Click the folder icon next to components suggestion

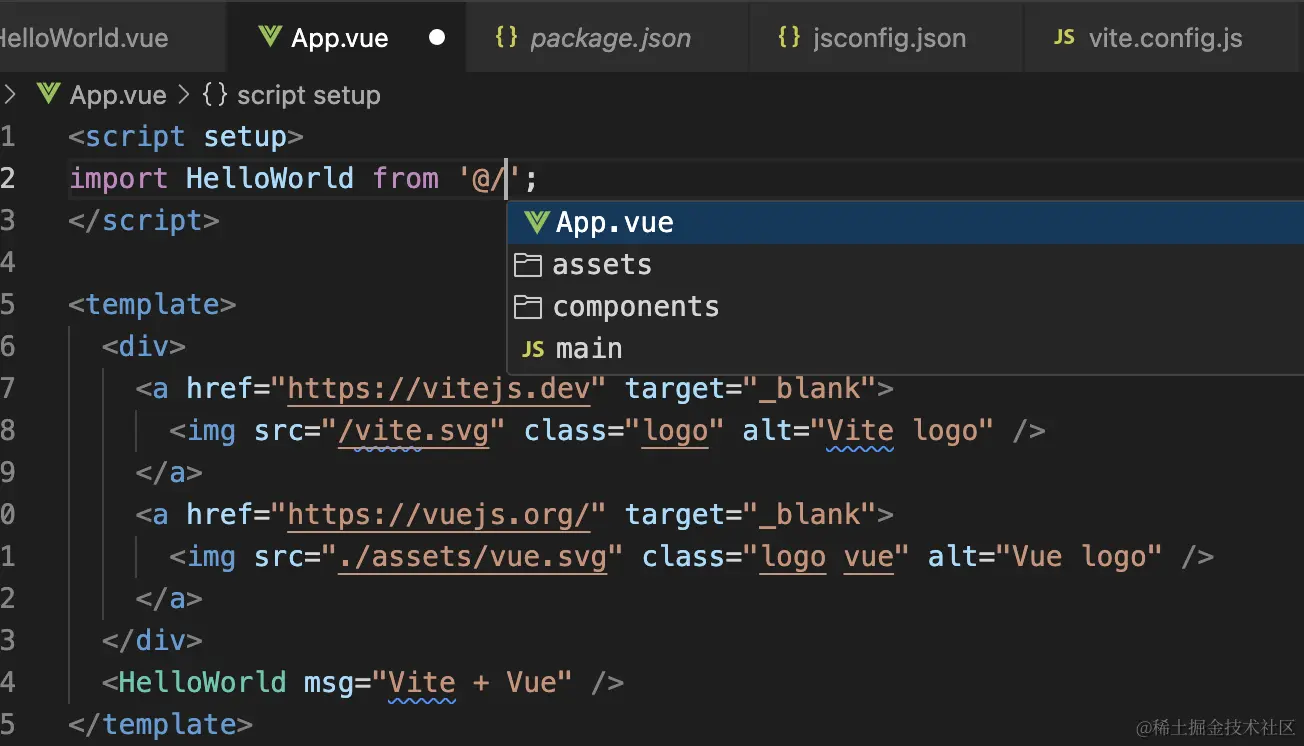click(x=527, y=307)
